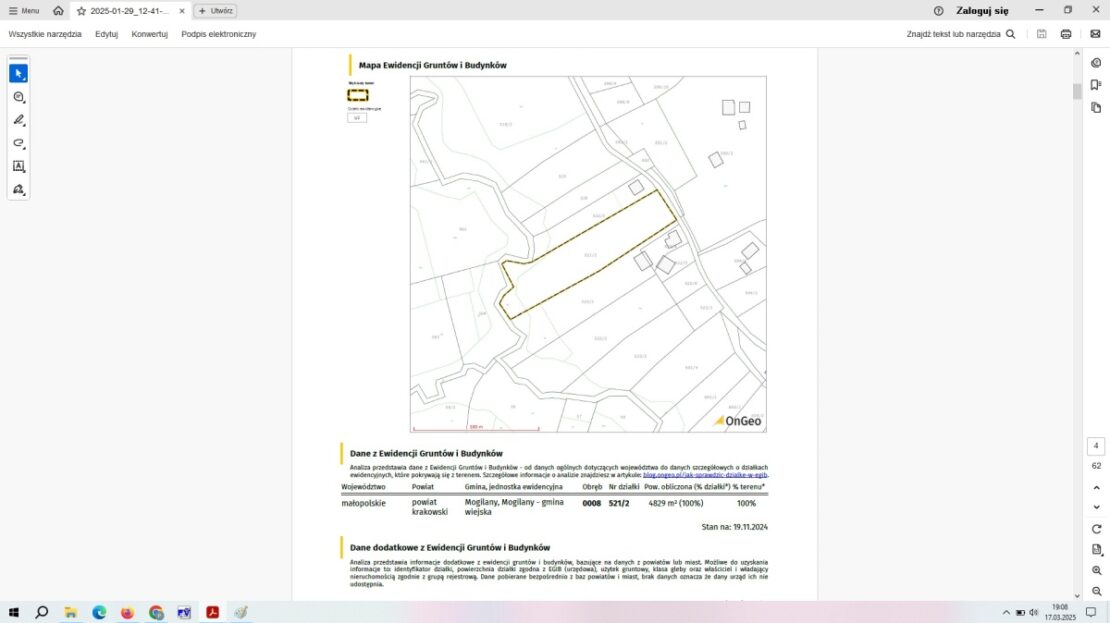
Task: Open the volume control in tray
Action: 1034,612
